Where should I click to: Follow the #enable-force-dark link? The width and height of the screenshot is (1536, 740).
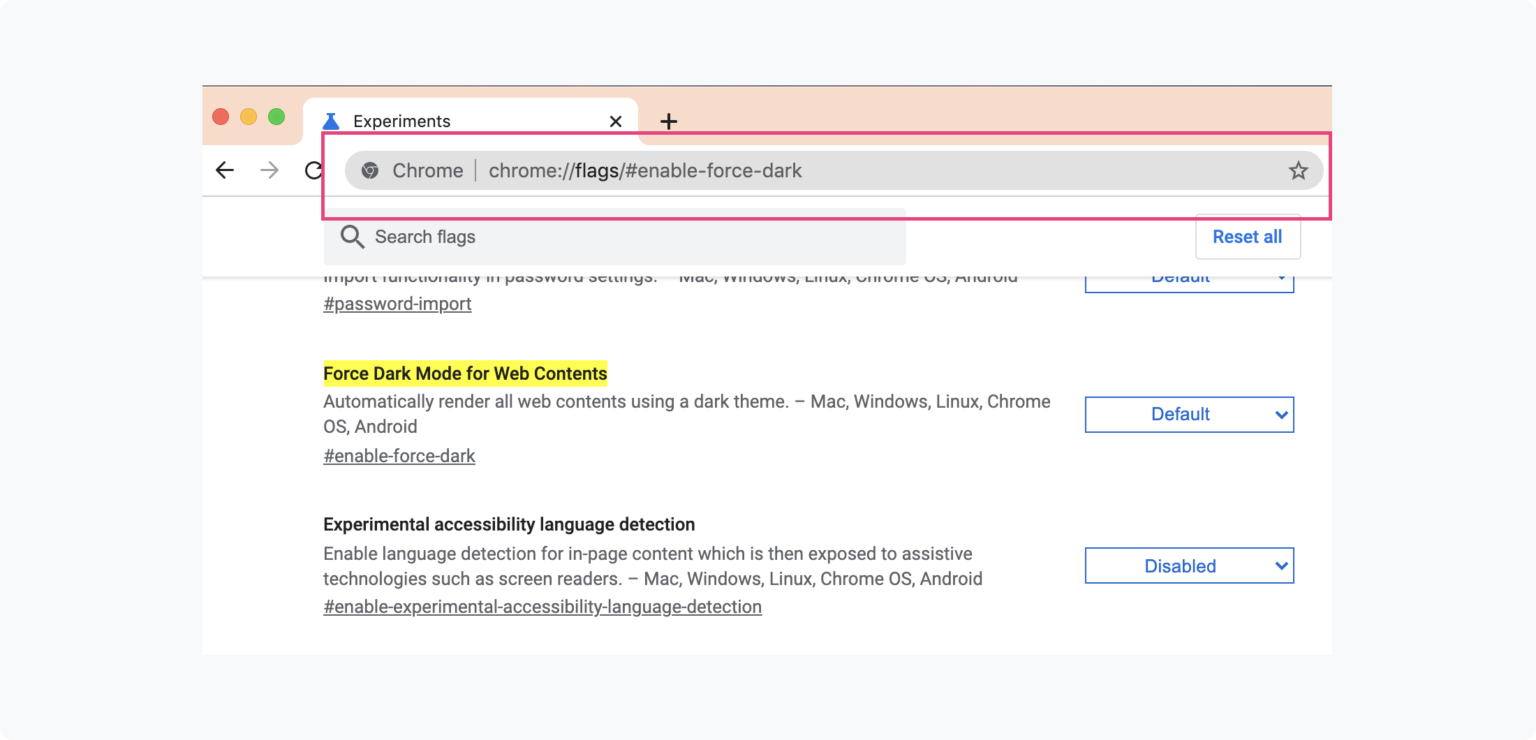coord(399,455)
